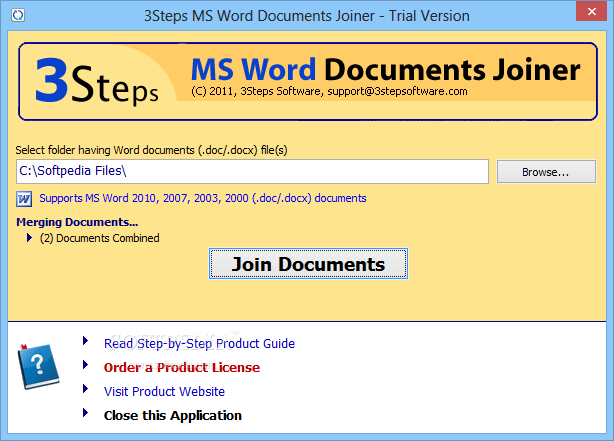The image size is (614, 441).
Task: Click the Merging Documents... status text
Action: click(x=77, y=222)
